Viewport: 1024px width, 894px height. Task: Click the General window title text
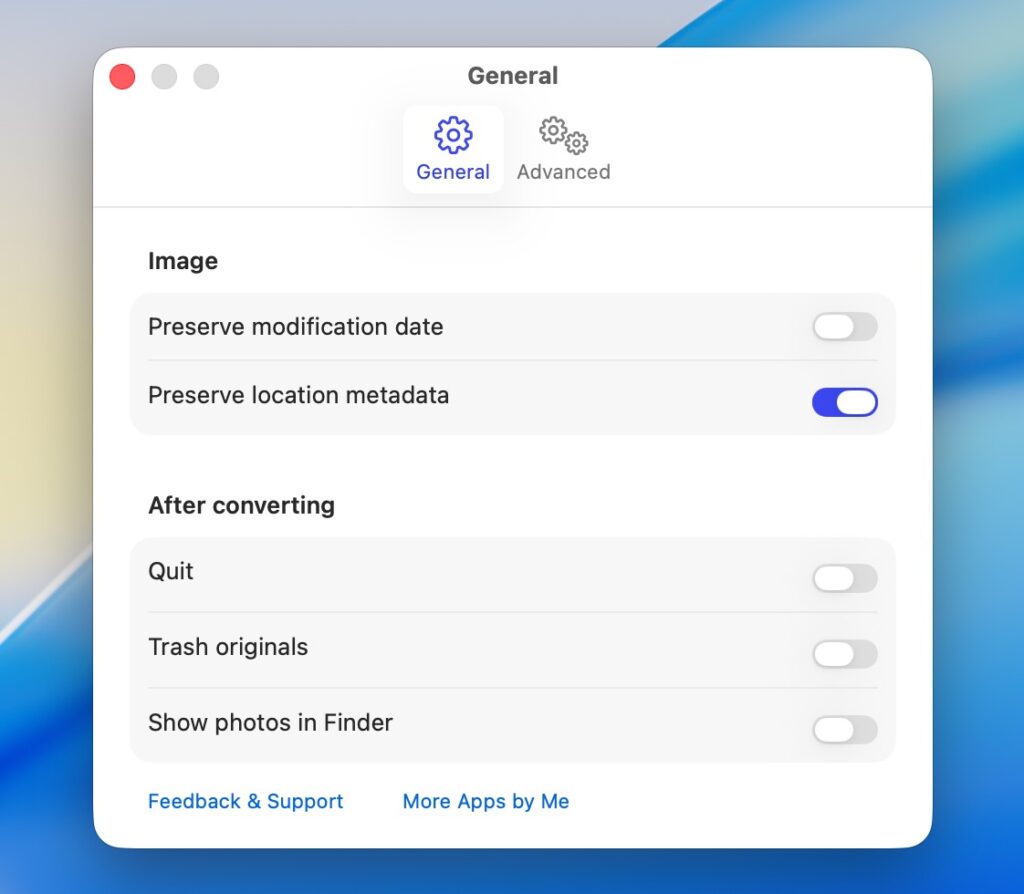(513, 76)
